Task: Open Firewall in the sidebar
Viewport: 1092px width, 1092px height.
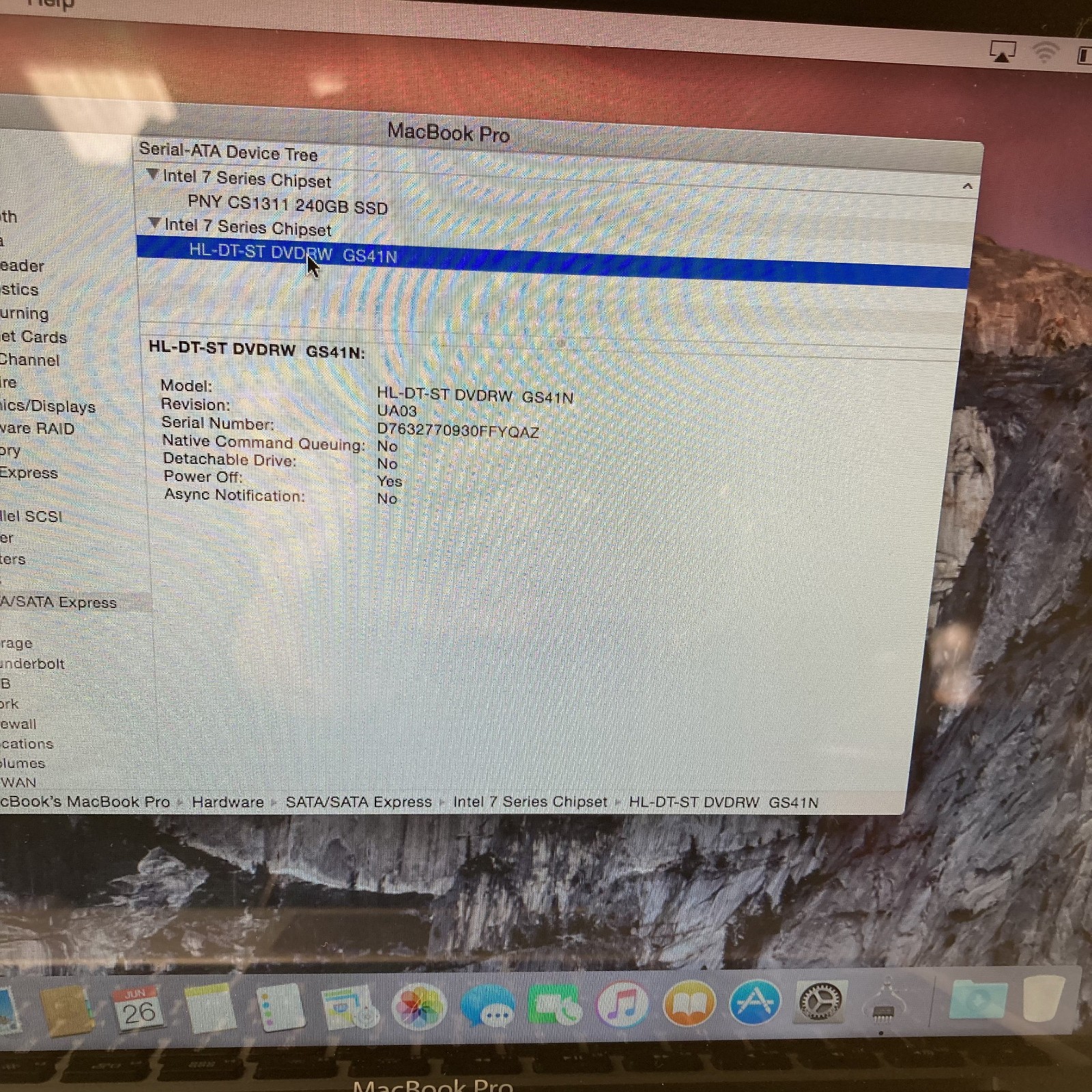Action: tap(18, 723)
